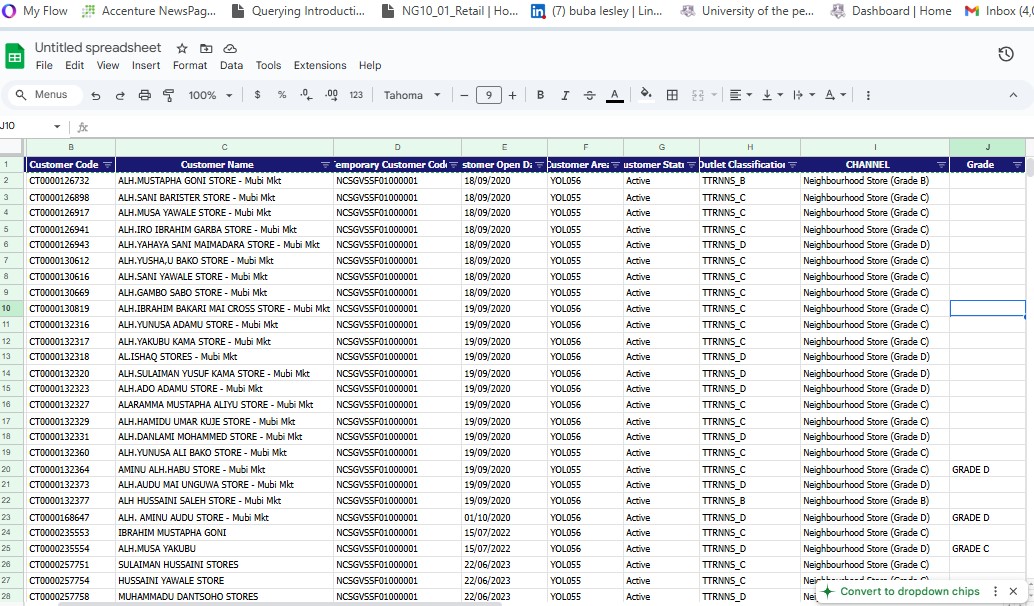Open the text color picker

(x=615, y=96)
